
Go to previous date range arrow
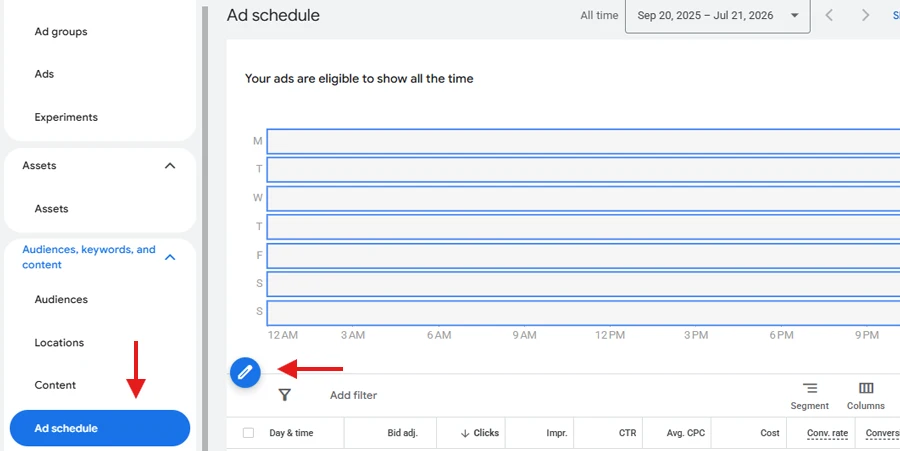(x=829, y=15)
